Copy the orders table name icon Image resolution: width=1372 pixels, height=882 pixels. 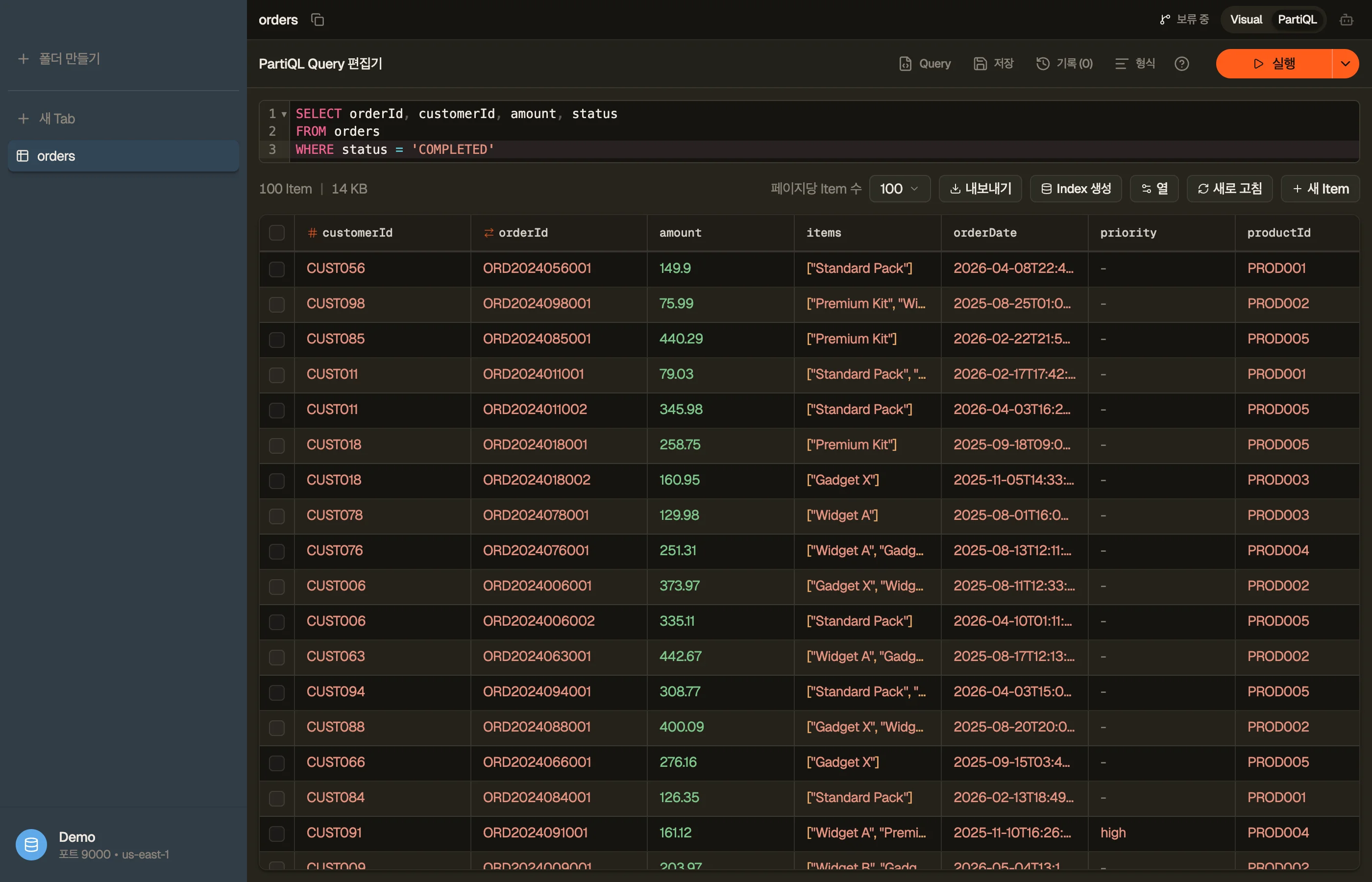[317, 20]
